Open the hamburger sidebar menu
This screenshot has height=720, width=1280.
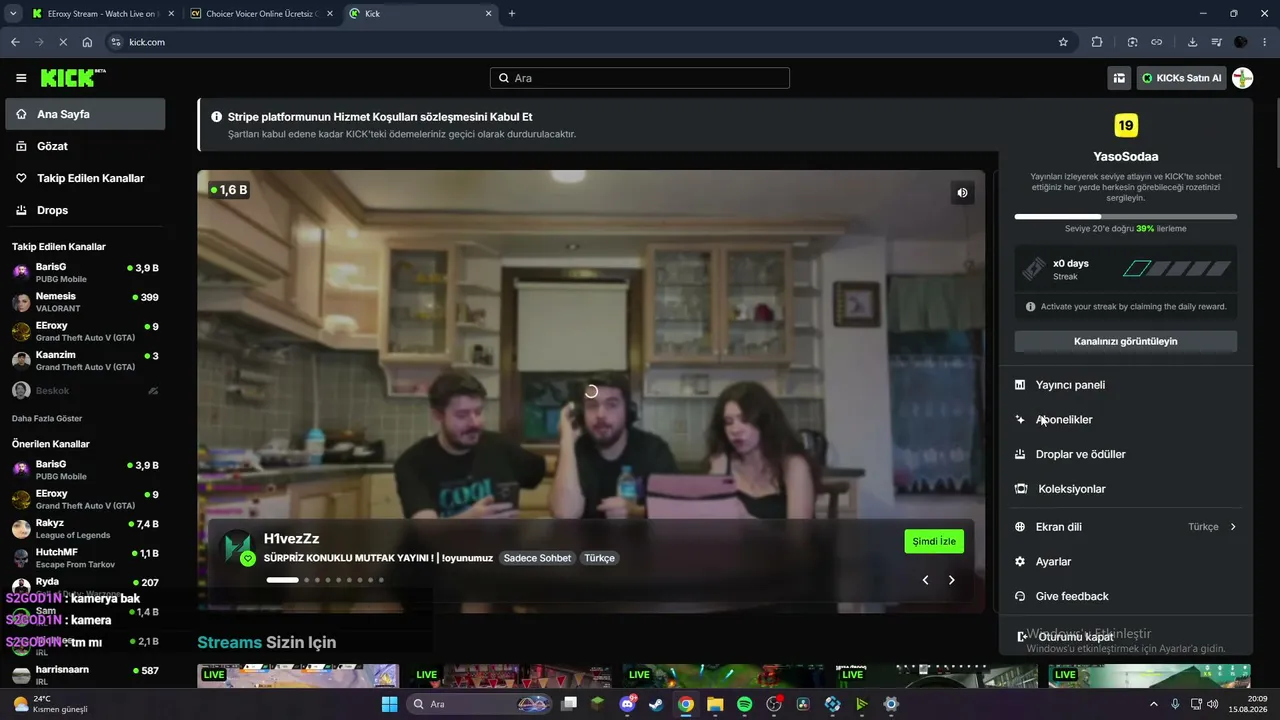click(x=21, y=78)
